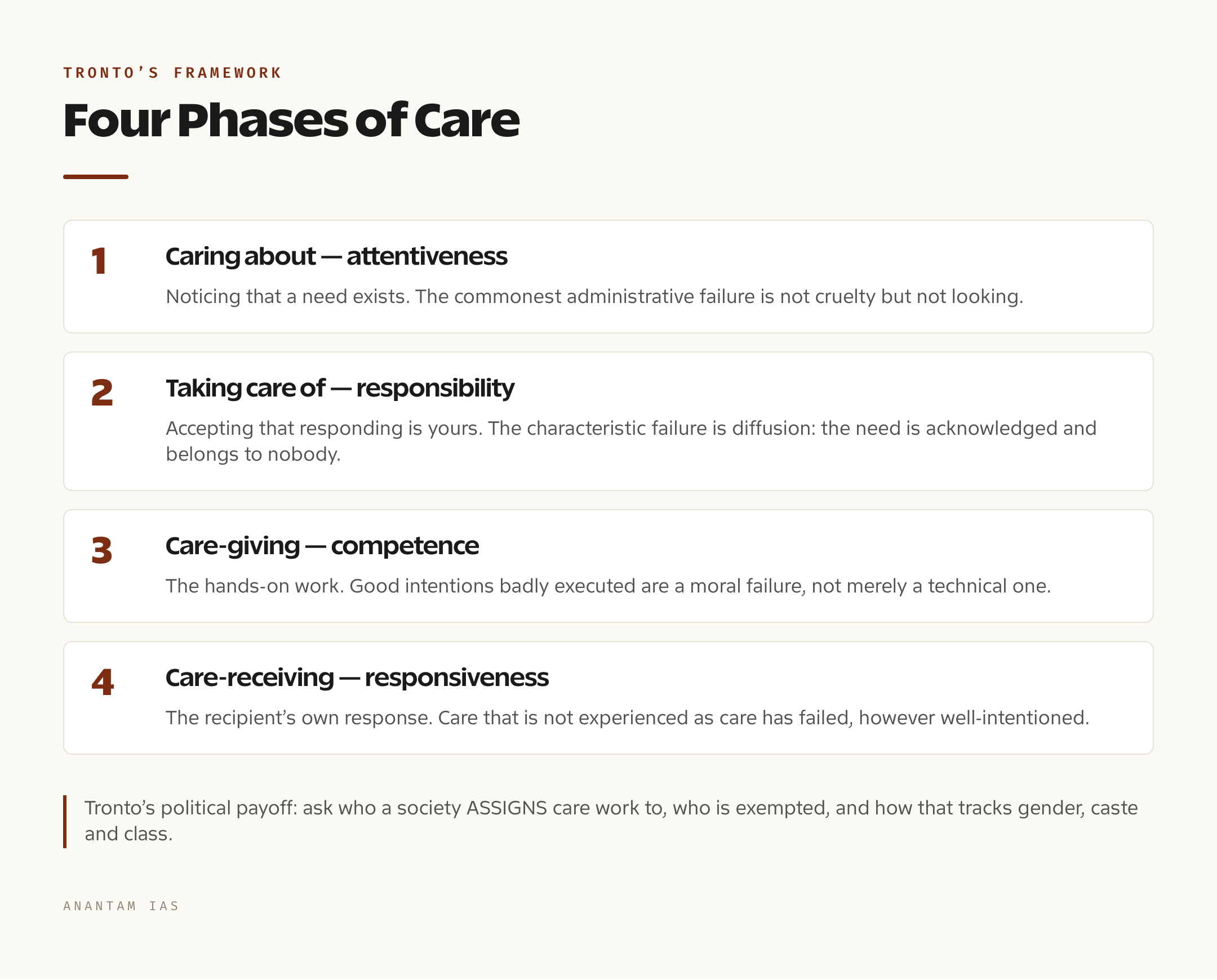Click the 'The recipient's own response' description
1217x980 pixels.
click(x=627, y=718)
